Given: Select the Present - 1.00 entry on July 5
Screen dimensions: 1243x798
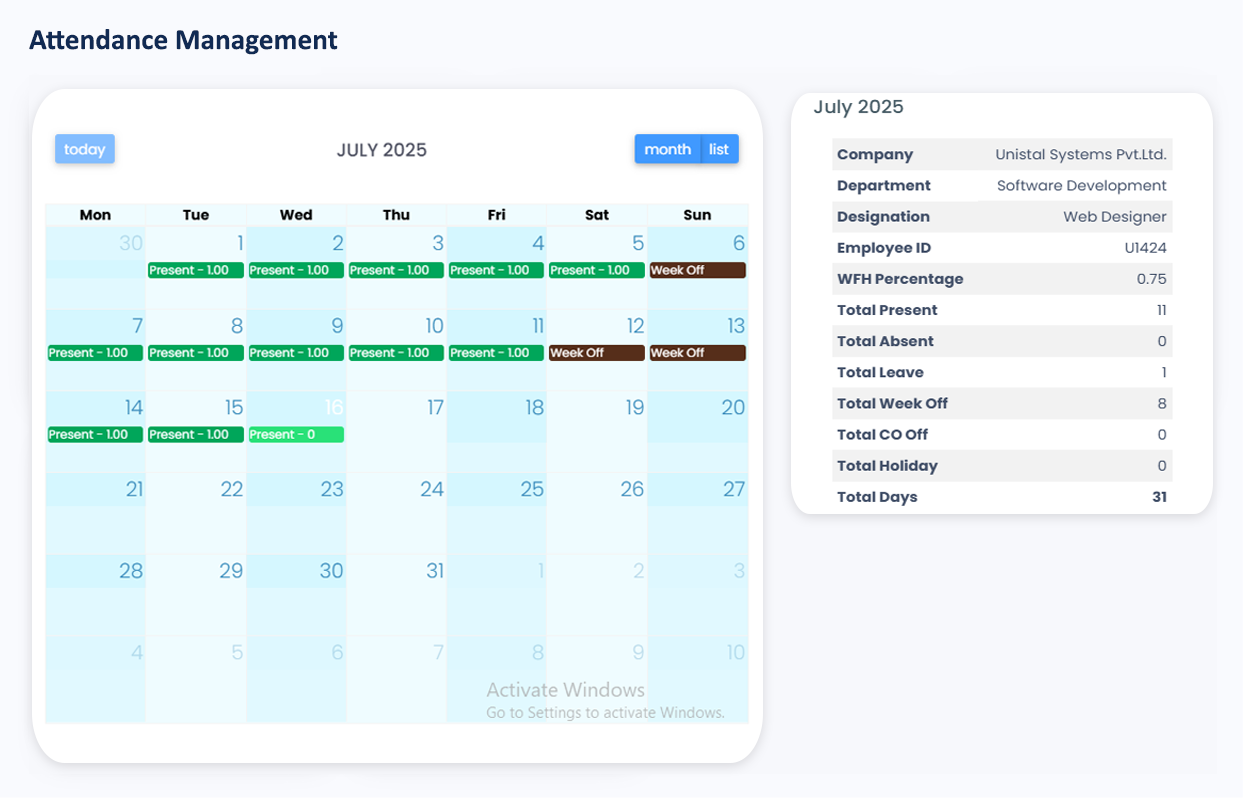Looking at the screenshot, I should click(597, 270).
